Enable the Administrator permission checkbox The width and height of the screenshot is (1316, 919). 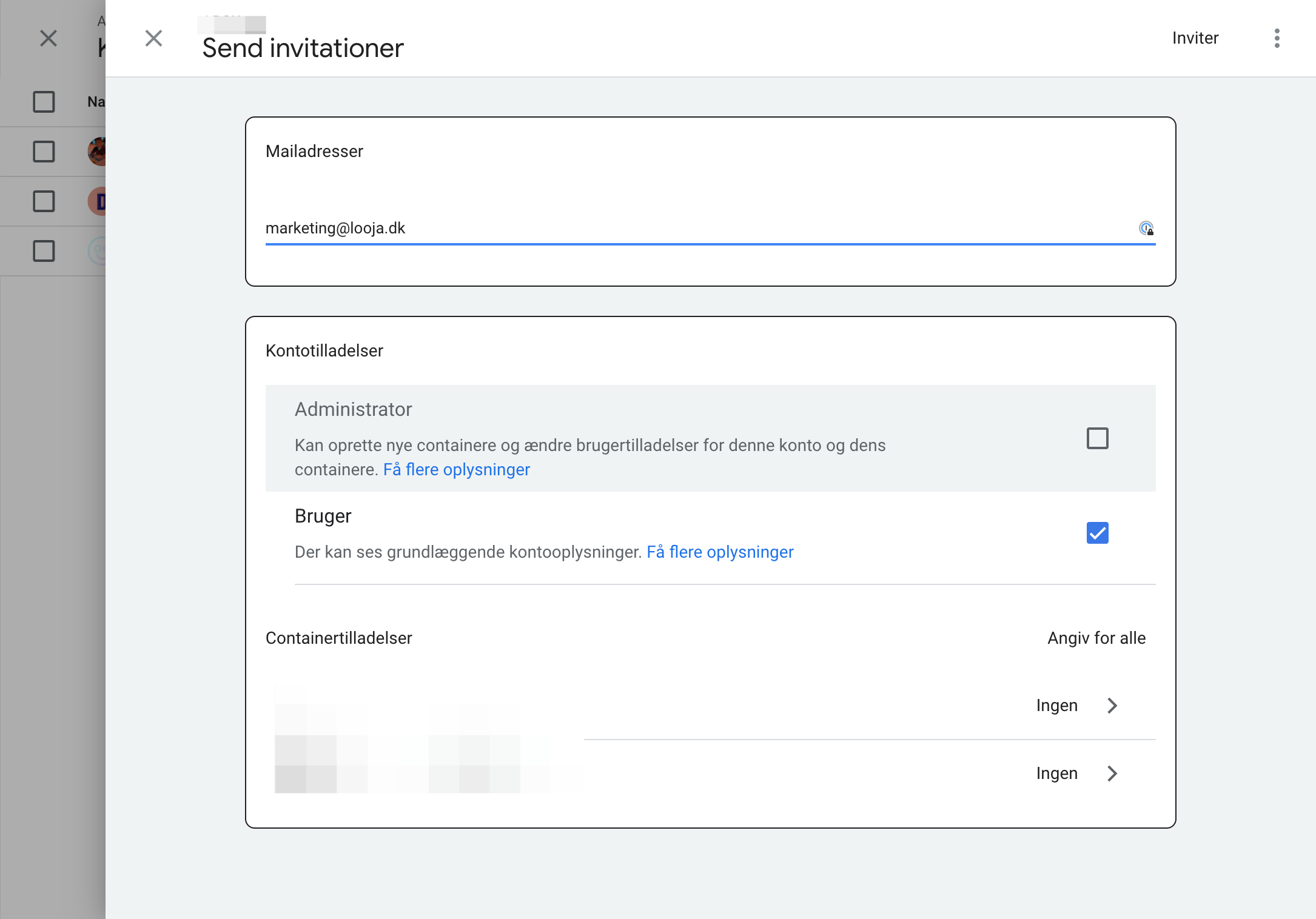(x=1097, y=438)
